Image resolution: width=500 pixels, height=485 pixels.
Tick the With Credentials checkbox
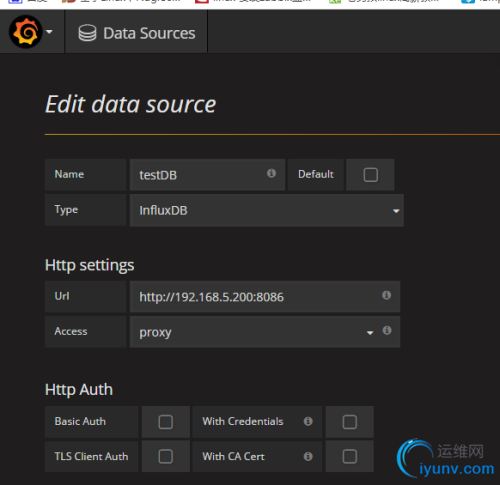coord(350,422)
